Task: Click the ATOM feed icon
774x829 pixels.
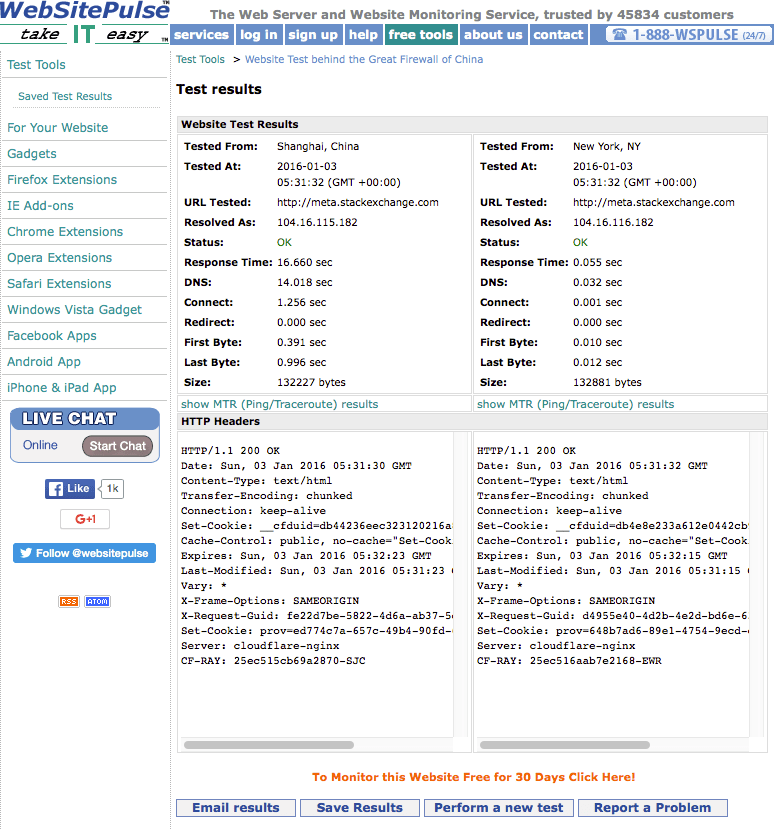Action: click(x=97, y=601)
